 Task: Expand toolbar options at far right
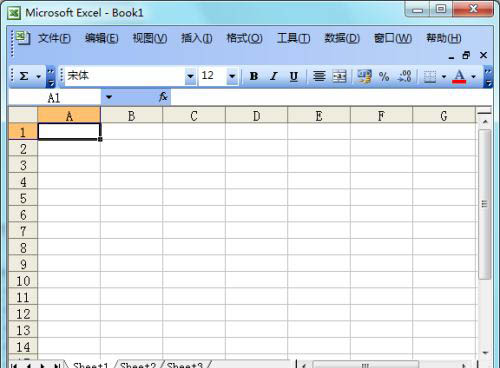tap(488, 76)
